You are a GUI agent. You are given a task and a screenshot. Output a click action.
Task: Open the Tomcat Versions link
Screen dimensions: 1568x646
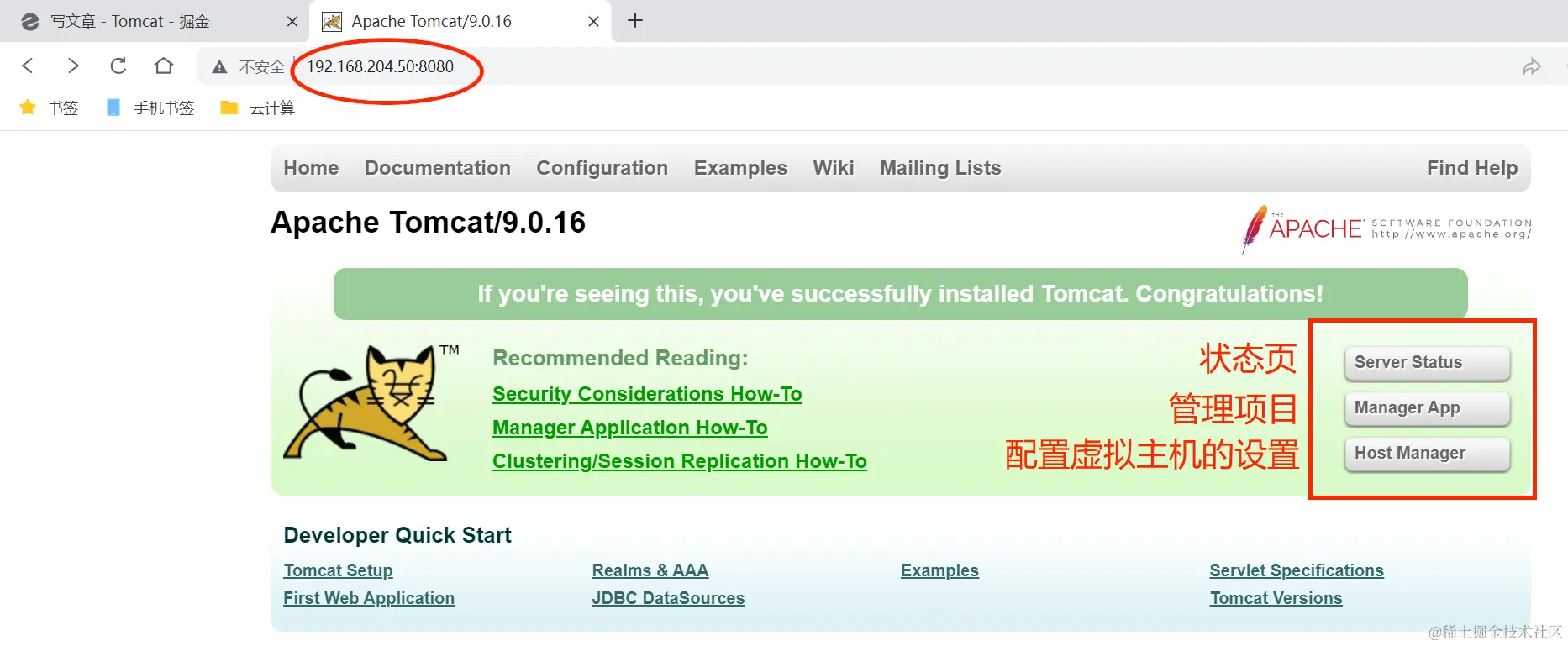1276,598
